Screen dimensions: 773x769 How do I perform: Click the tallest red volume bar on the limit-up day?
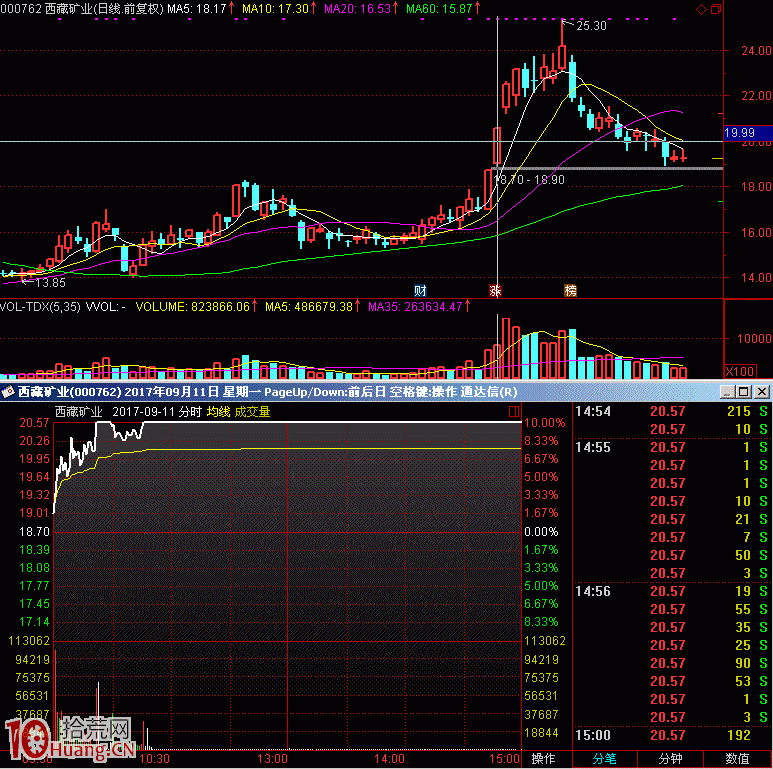(x=506, y=349)
